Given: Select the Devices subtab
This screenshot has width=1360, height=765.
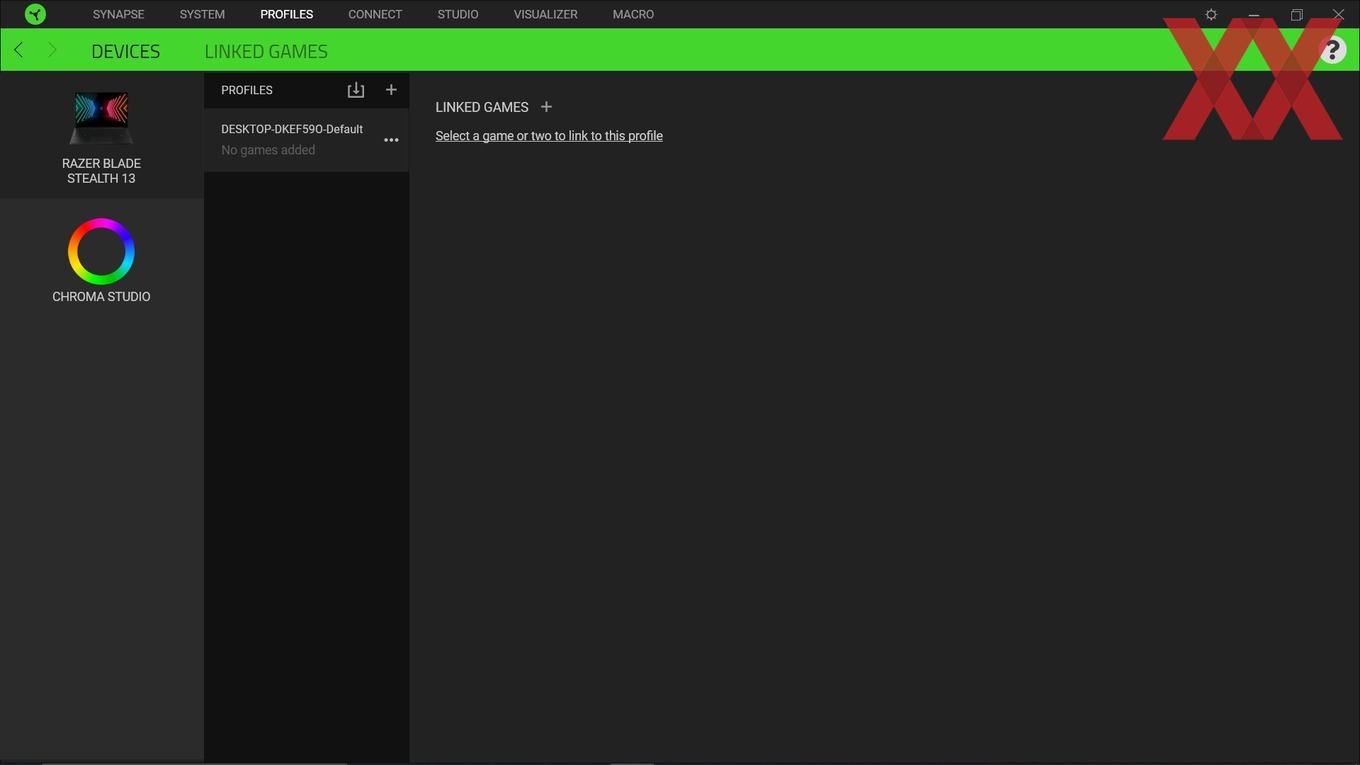Looking at the screenshot, I should (x=126, y=51).
